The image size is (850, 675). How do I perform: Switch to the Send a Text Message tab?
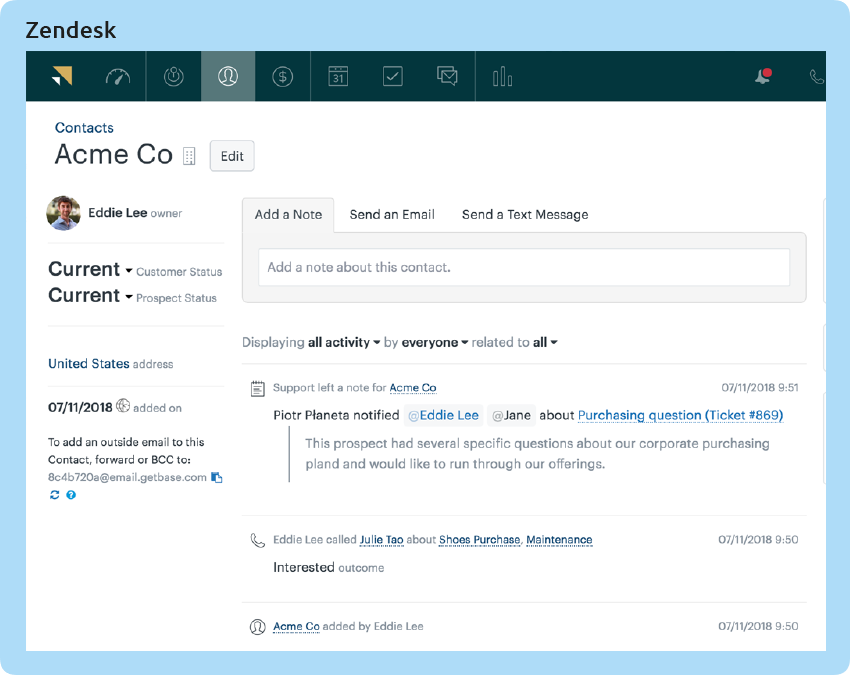tap(525, 215)
